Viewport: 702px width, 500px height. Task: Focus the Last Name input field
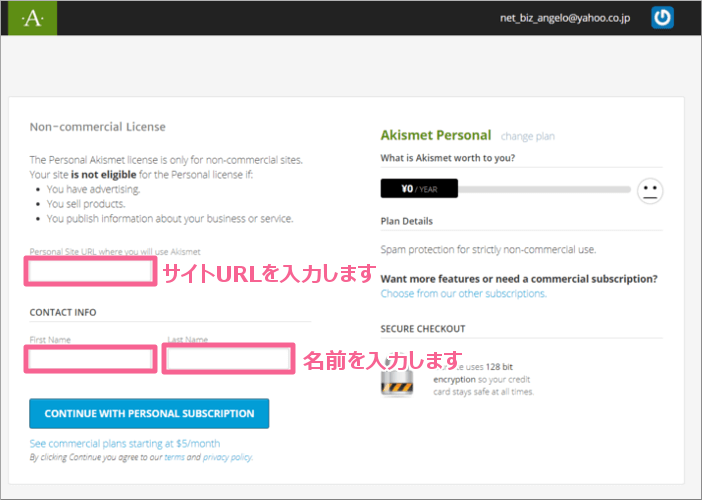(x=228, y=359)
